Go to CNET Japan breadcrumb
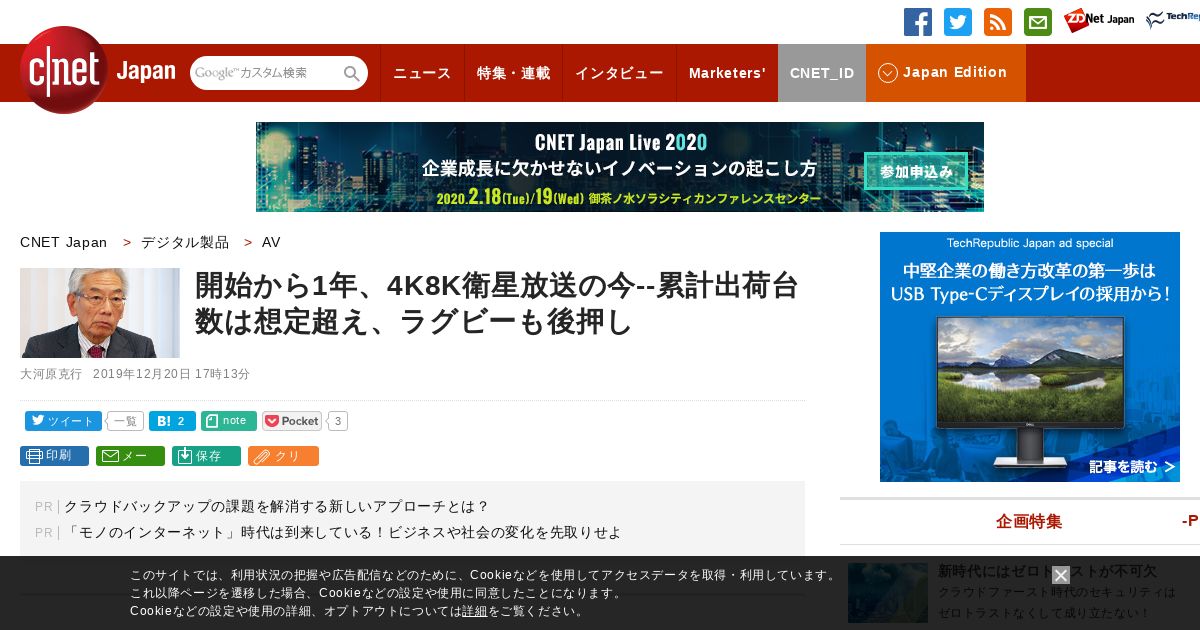 [x=64, y=242]
